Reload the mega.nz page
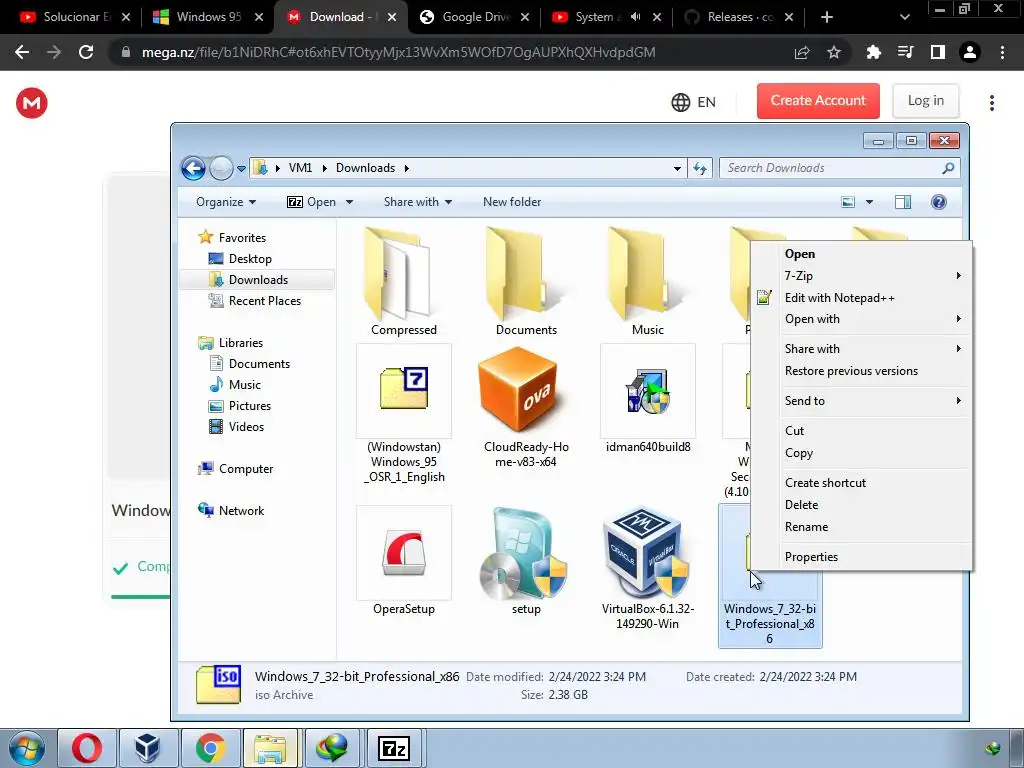 86,52
